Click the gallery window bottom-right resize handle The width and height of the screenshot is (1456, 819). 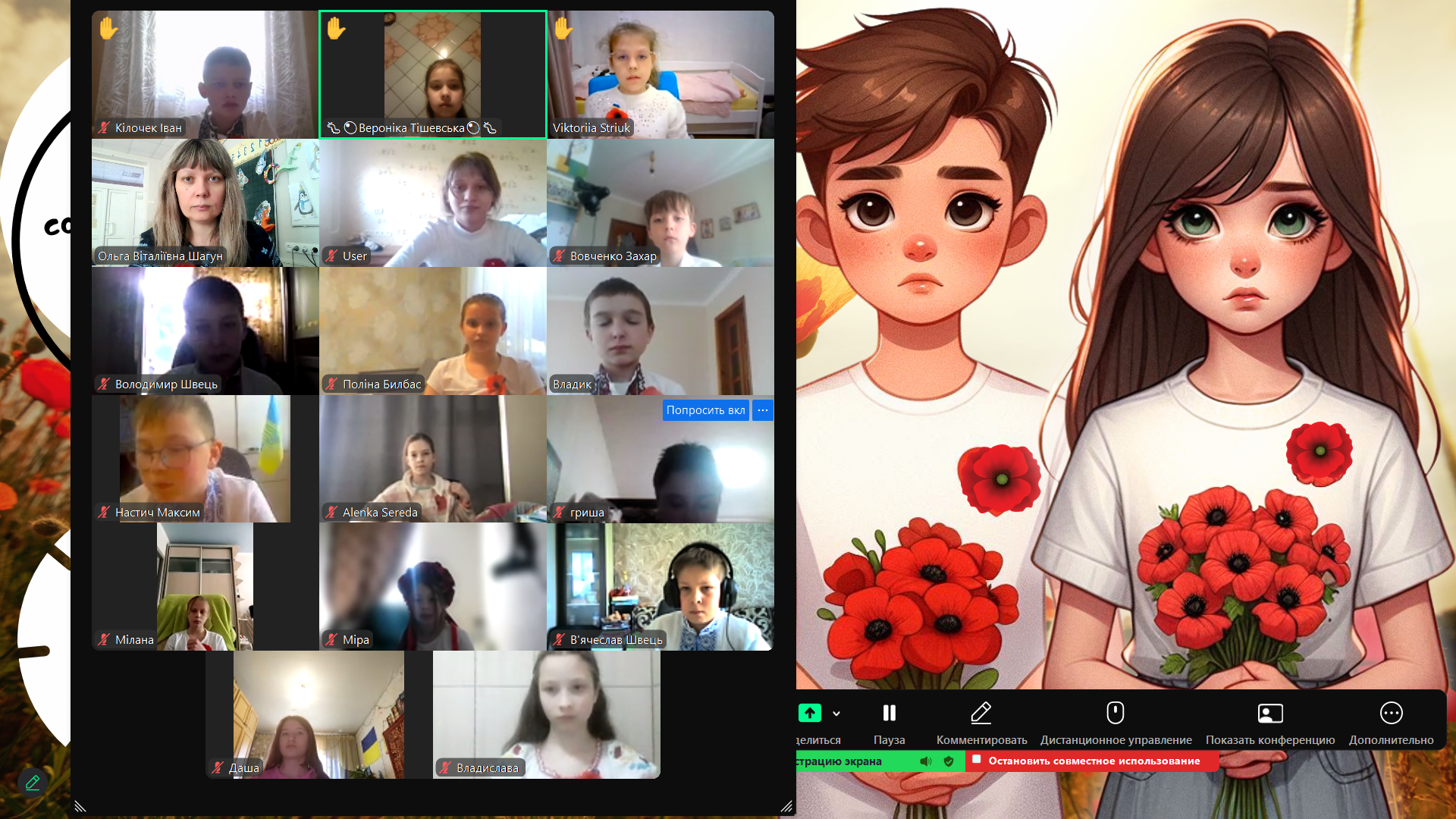(x=786, y=806)
